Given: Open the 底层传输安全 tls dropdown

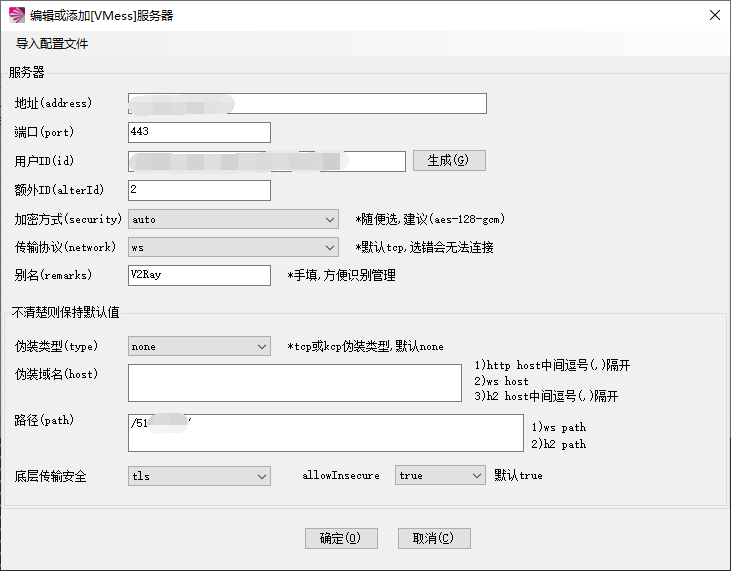Looking at the screenshot, I should click(199, 476).
